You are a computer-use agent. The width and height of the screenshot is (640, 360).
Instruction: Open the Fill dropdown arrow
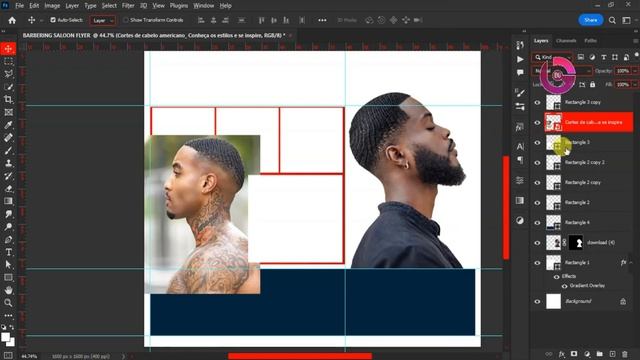635,84
